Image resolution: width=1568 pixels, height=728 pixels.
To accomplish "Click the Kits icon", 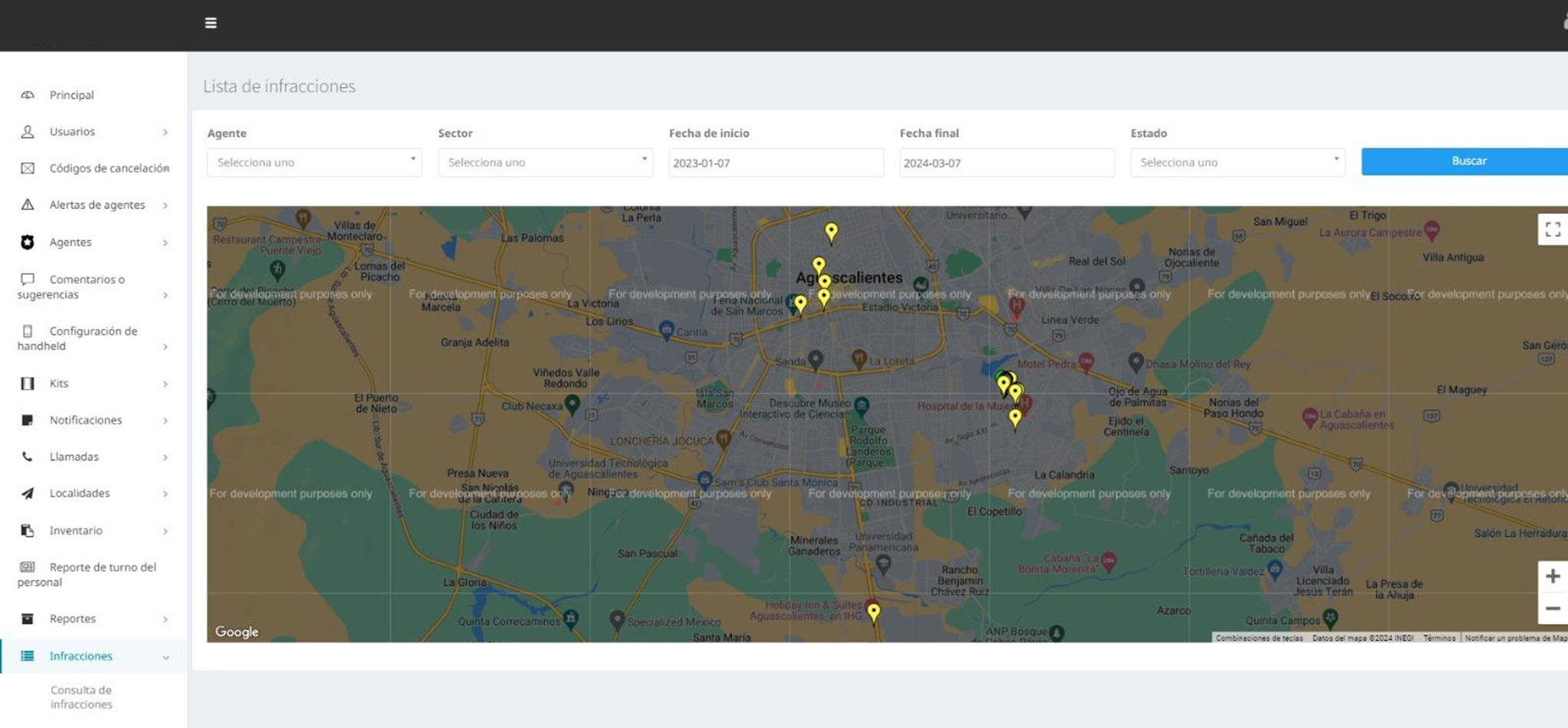I will (x=28, y=384).
